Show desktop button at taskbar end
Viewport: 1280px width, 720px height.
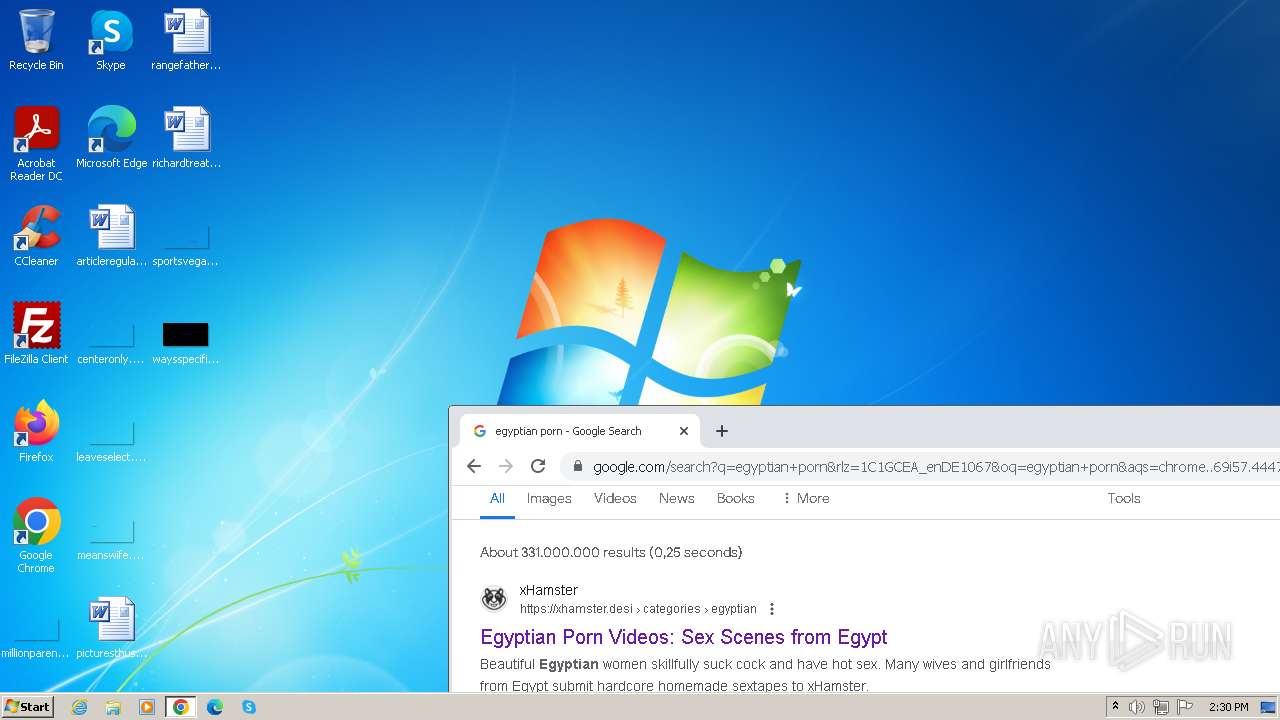[x=1269, y=707]
